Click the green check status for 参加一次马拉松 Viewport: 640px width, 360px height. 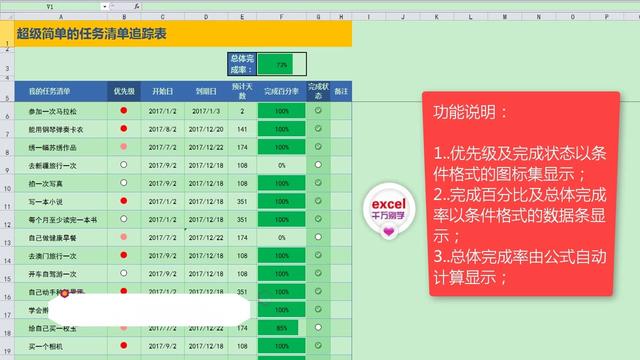[318, 111]
